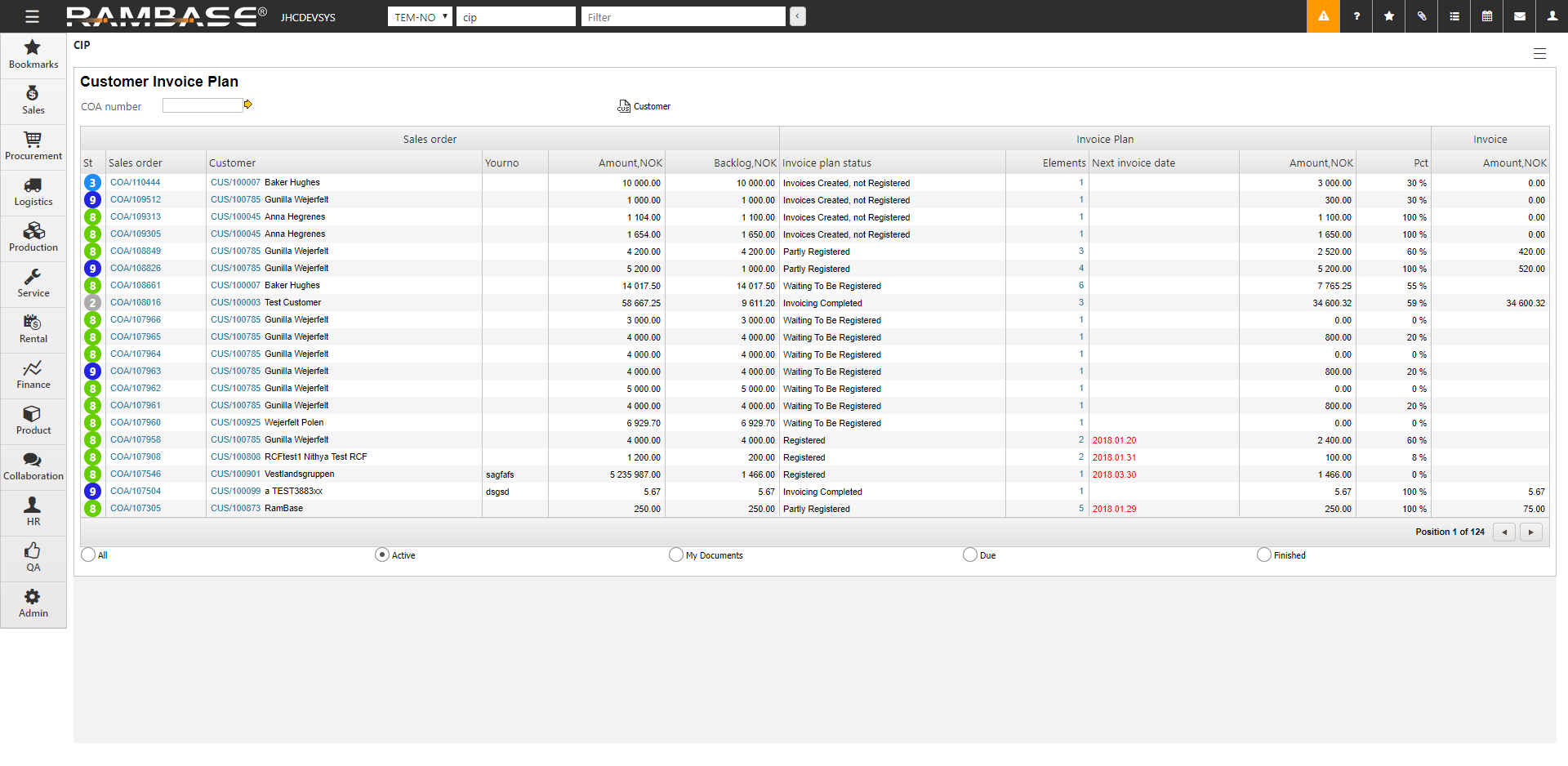
Task: Select the All radio button
Action: [x=88, y=555]
